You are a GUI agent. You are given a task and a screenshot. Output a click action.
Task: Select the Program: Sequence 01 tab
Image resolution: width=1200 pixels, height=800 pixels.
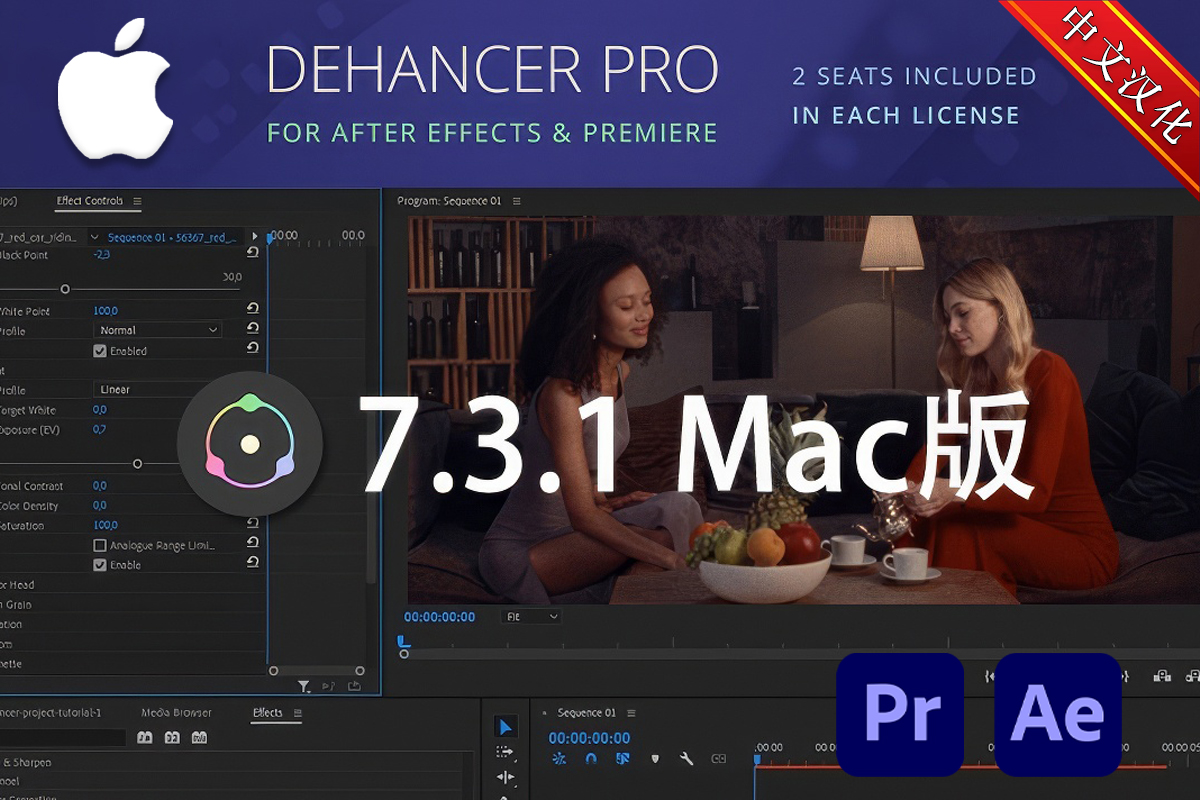[449, 201]
